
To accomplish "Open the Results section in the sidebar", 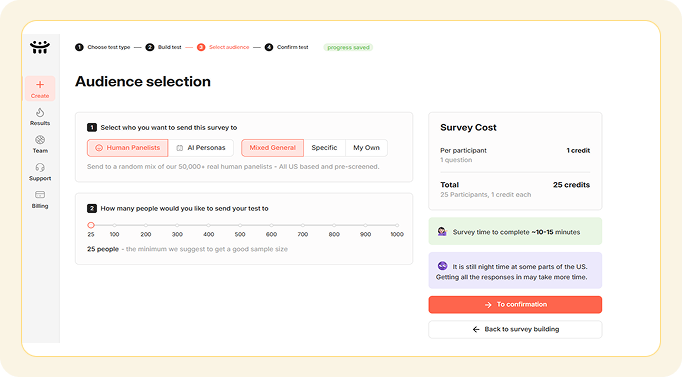I will tap(40, 117).
